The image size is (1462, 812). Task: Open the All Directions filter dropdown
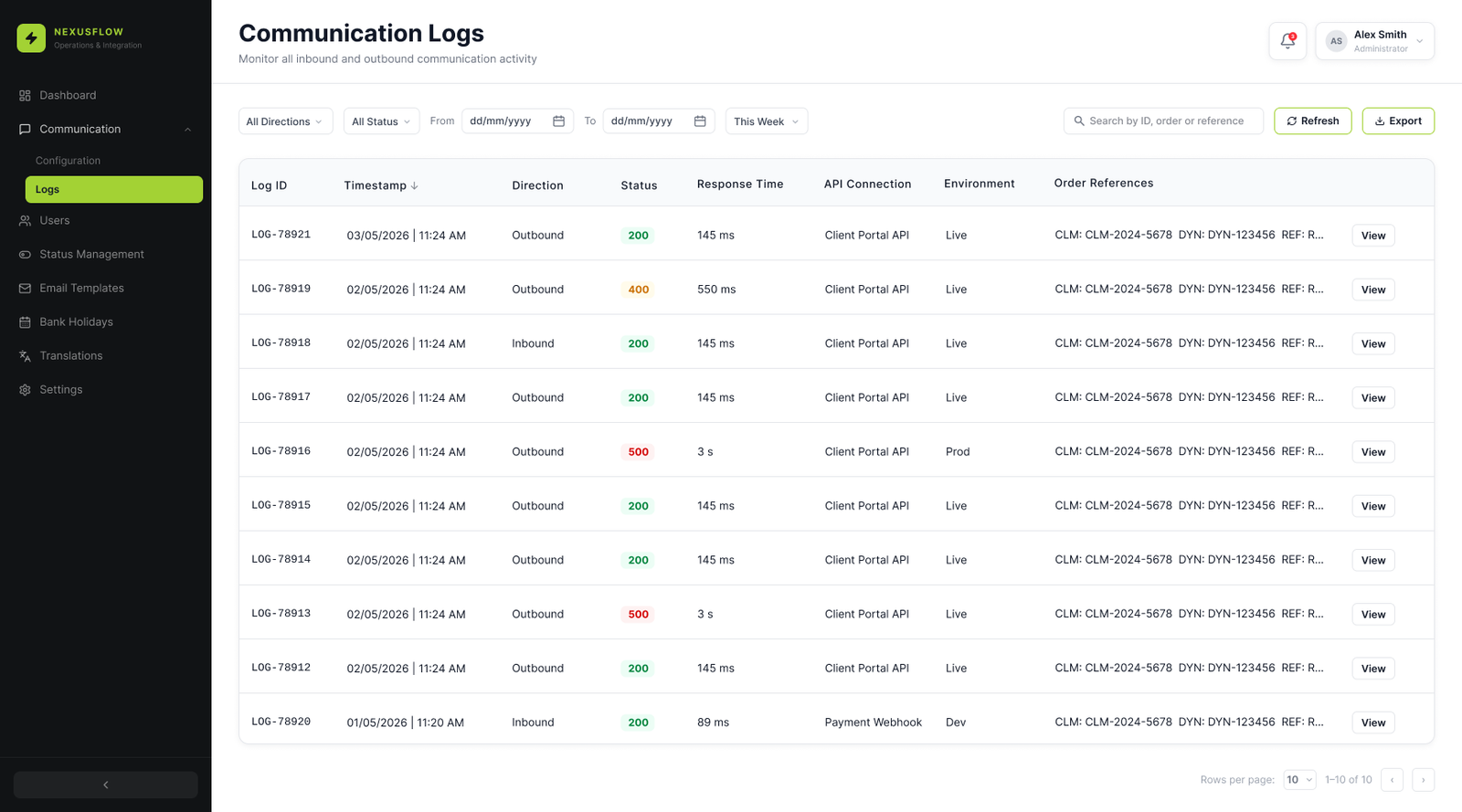click(x=285, y=121)
